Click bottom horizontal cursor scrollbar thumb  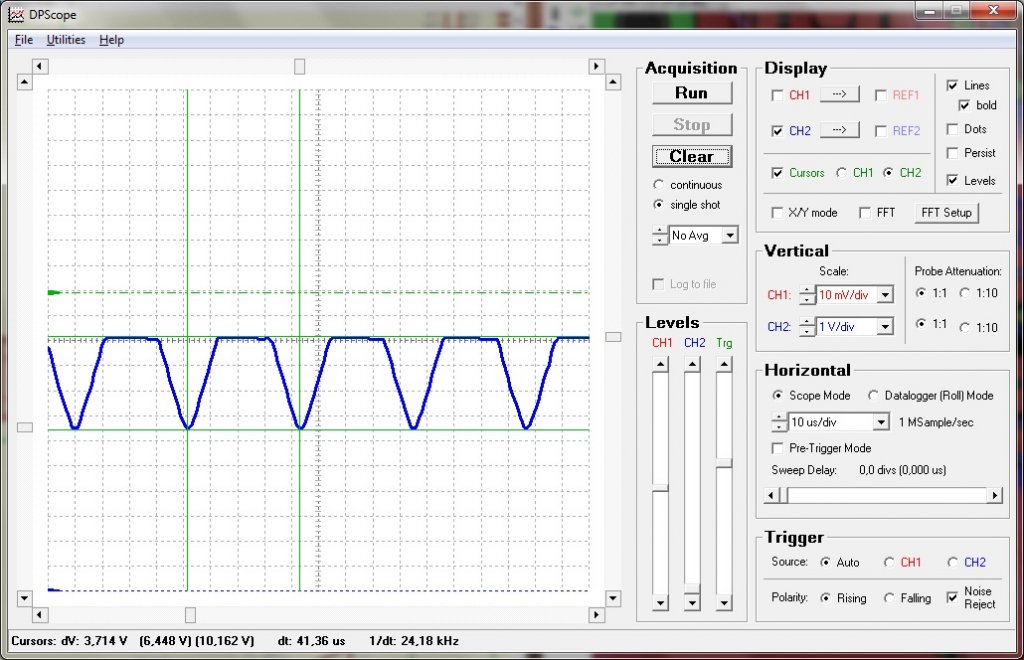click(190, 614)
